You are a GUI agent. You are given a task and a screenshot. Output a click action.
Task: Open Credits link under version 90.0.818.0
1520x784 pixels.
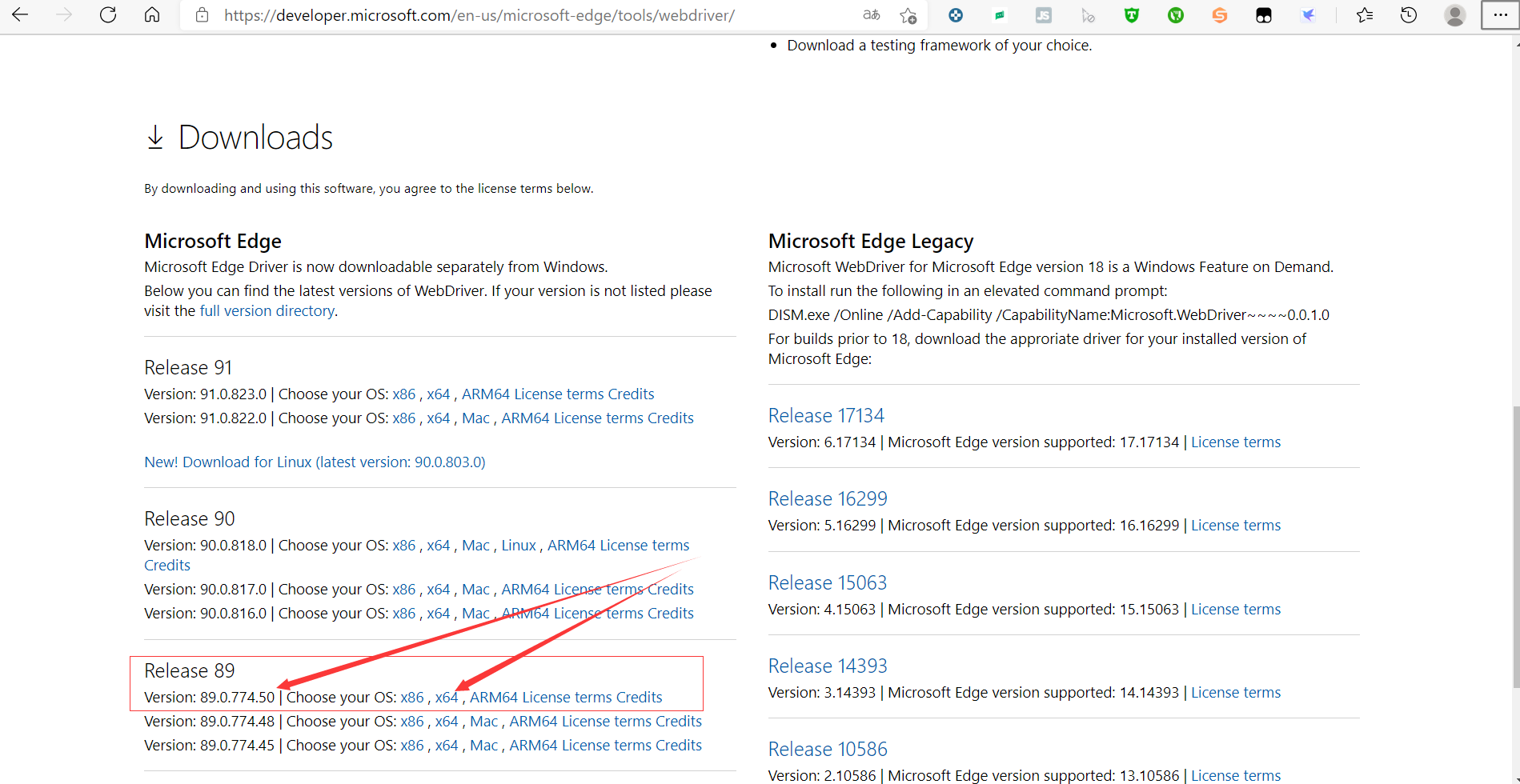(167, 565)
